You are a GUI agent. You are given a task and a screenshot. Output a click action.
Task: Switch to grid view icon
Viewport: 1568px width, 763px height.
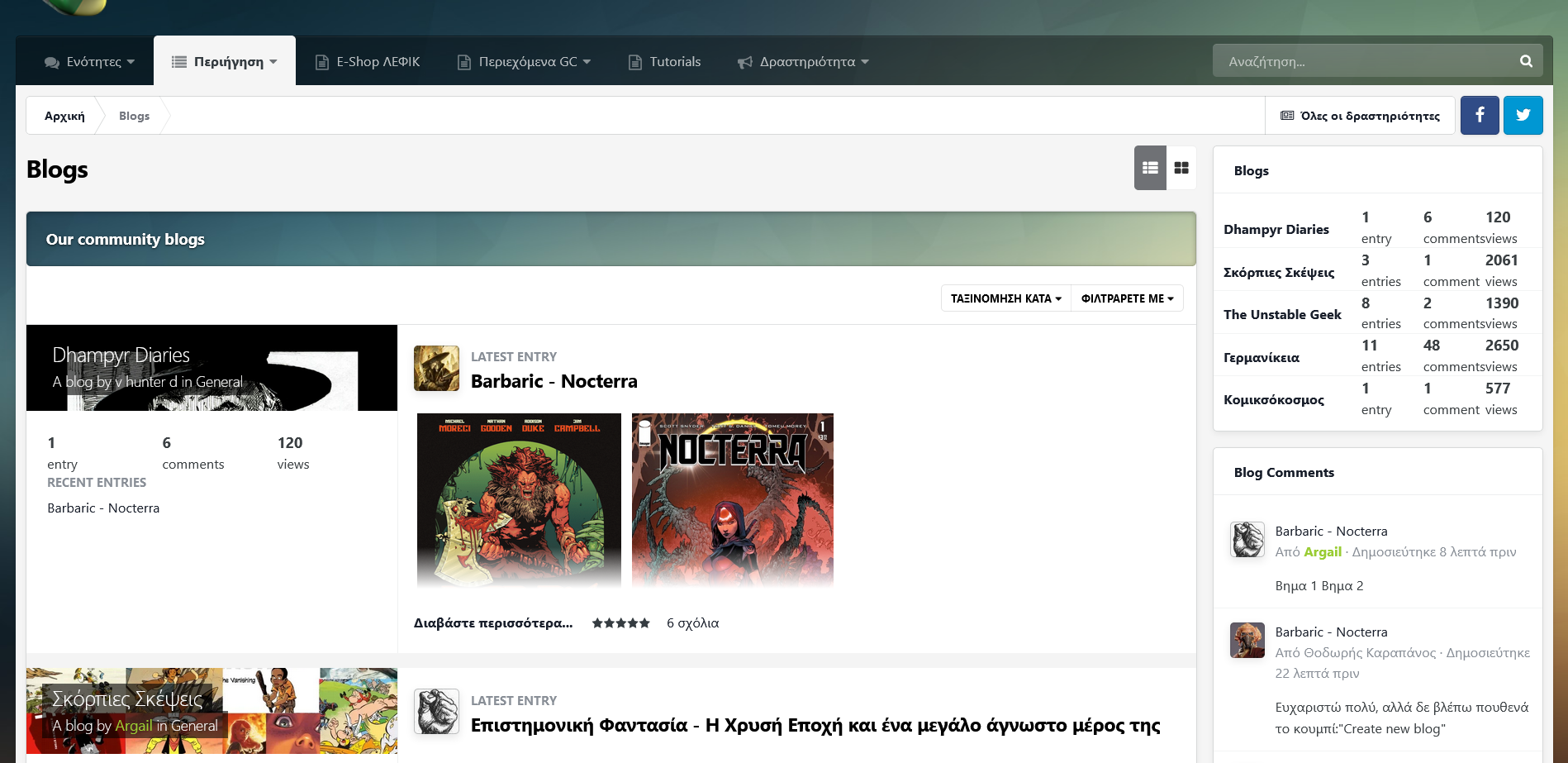(x=1181, y=168)
